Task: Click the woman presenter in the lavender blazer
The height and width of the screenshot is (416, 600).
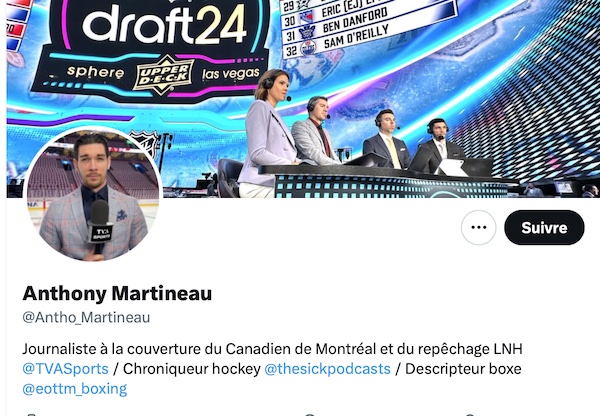Action: click(x=269, y=133)
